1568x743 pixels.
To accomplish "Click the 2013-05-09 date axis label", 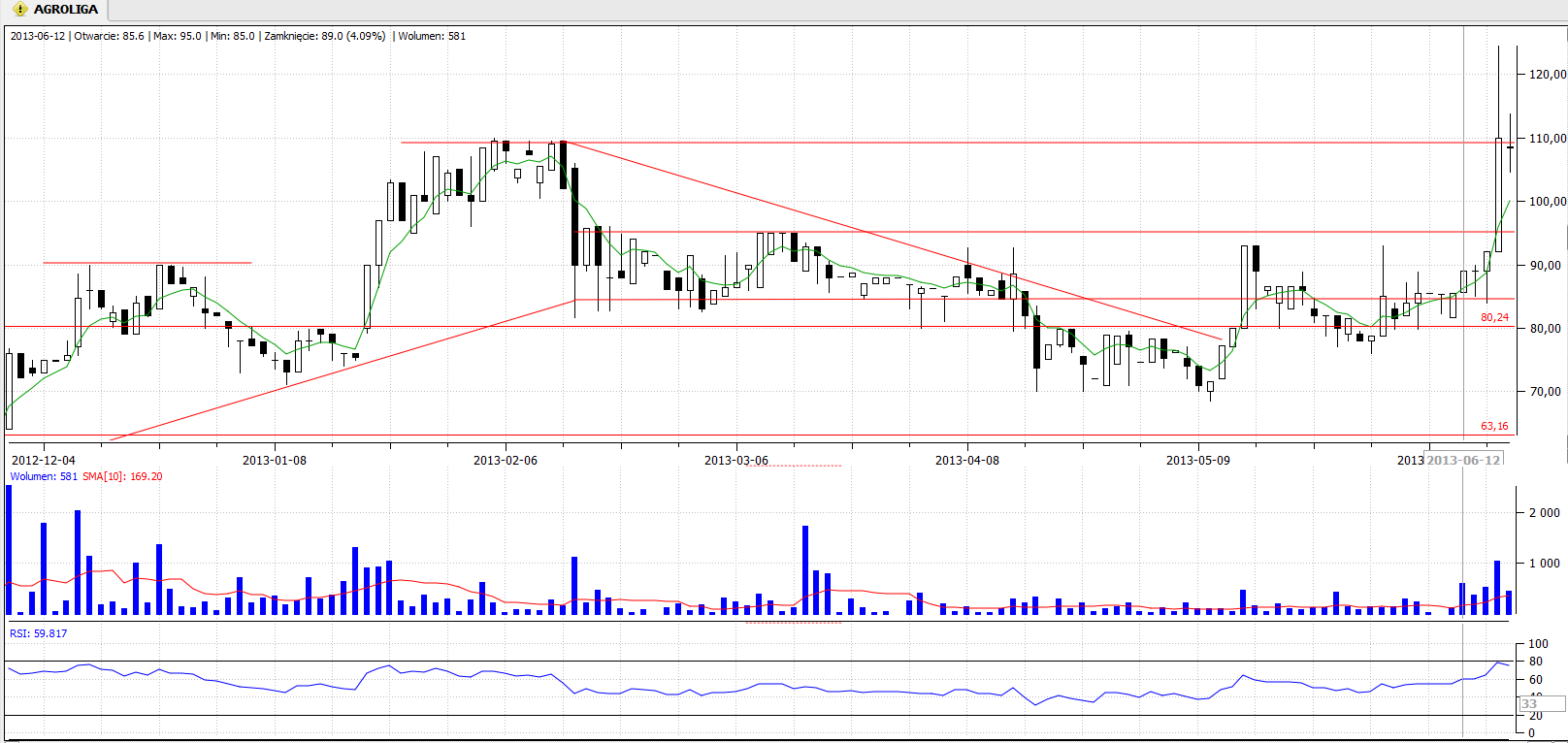I will click(1197, 461).
